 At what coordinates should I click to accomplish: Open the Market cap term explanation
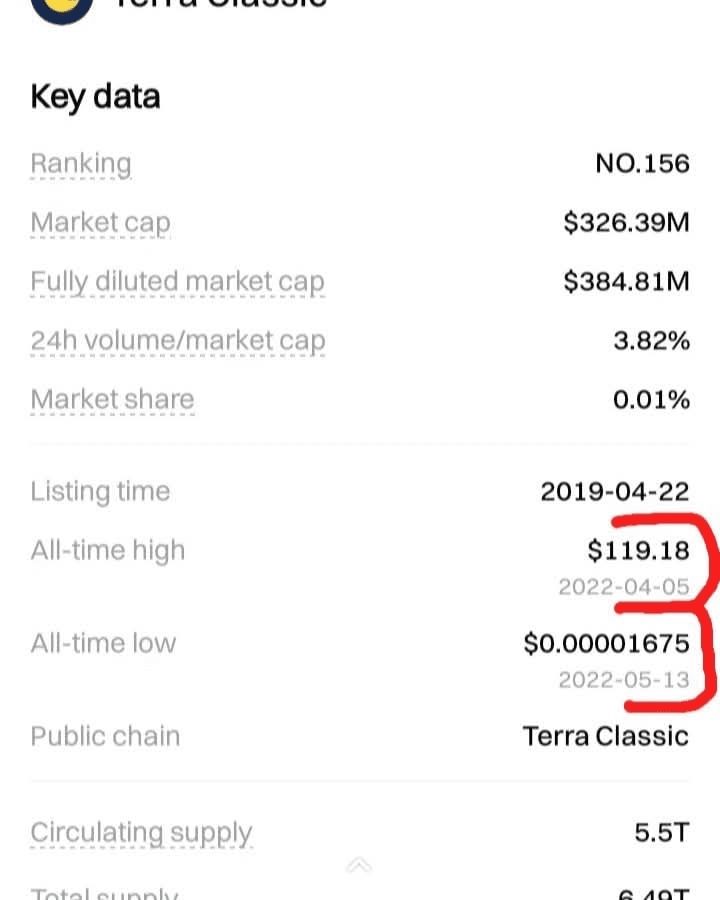(100, 223)
